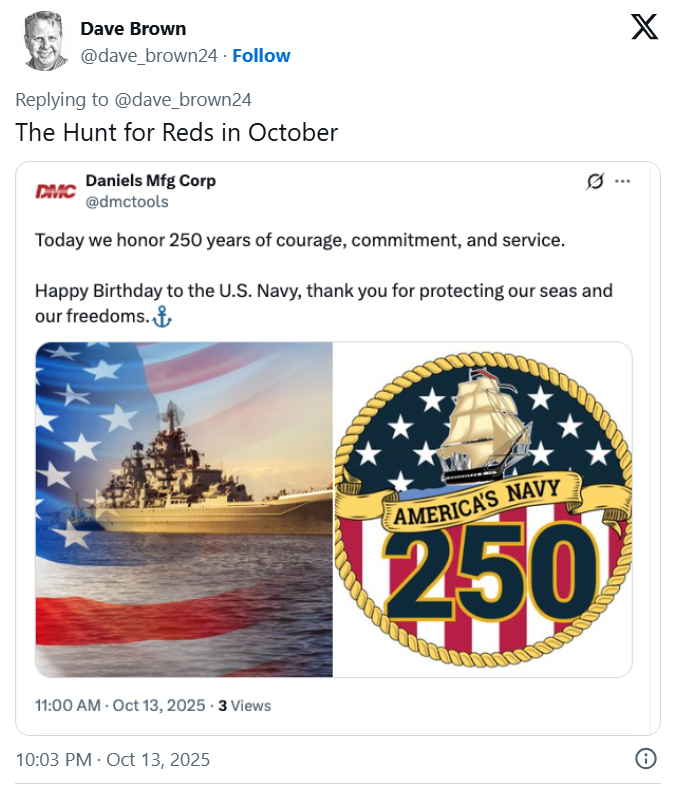The image size is (677, 785).
Task: Open the @dave_brown24 handle beside Follow
Action: pyautogui.click(x=149, y=56)
